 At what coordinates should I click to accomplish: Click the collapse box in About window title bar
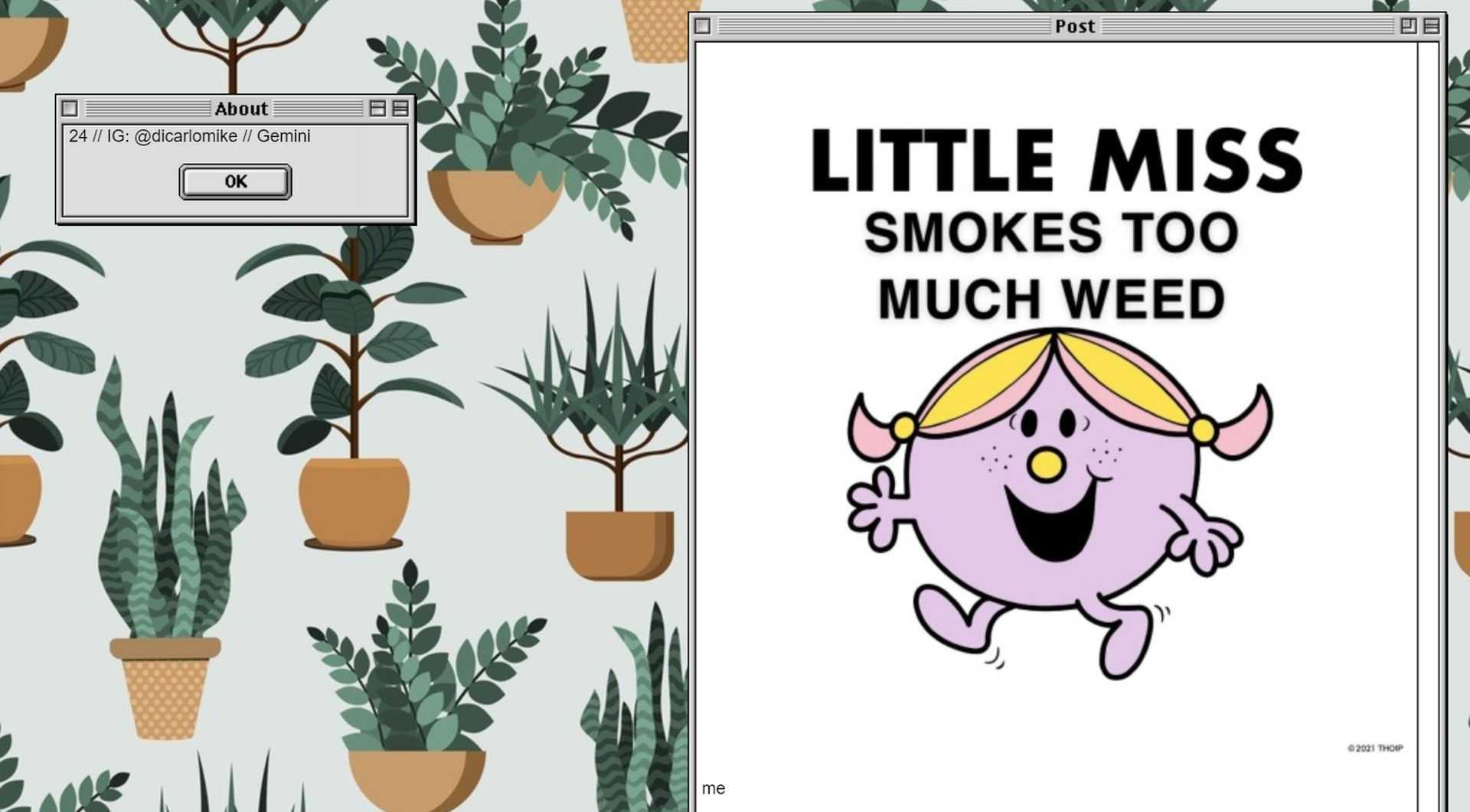(x=400, y=109)
